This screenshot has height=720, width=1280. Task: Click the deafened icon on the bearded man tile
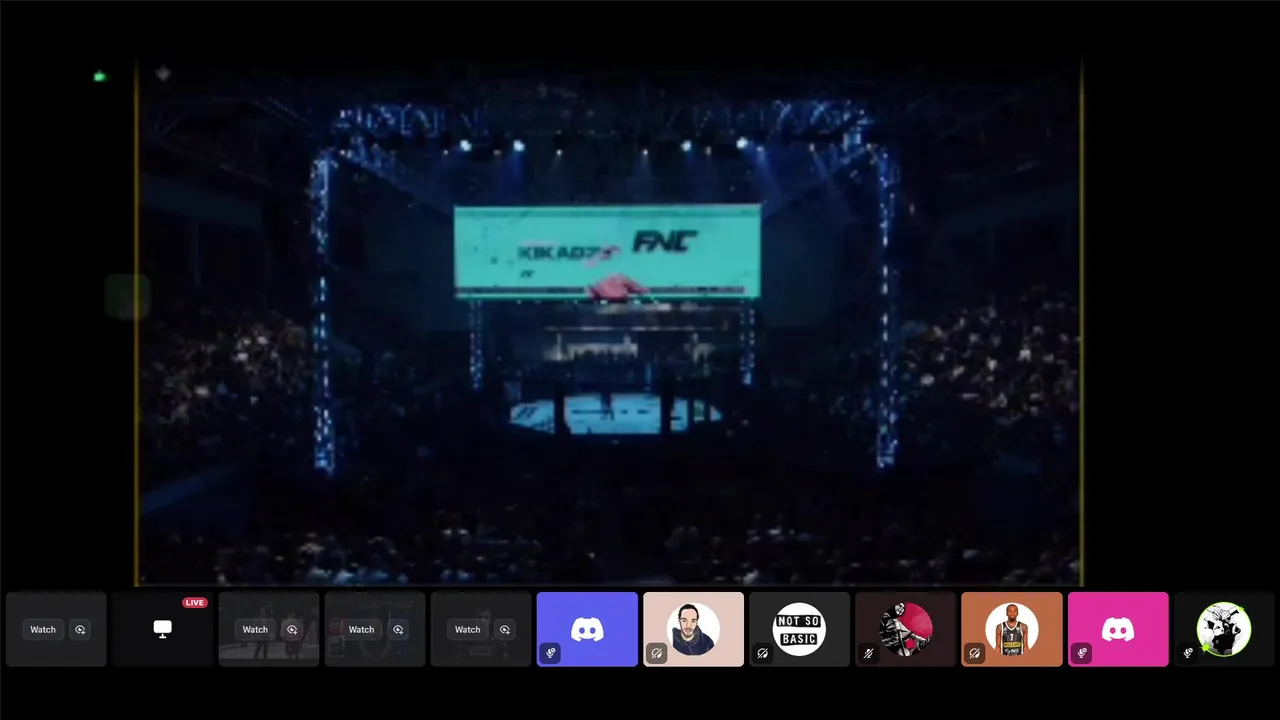[656, 653]
